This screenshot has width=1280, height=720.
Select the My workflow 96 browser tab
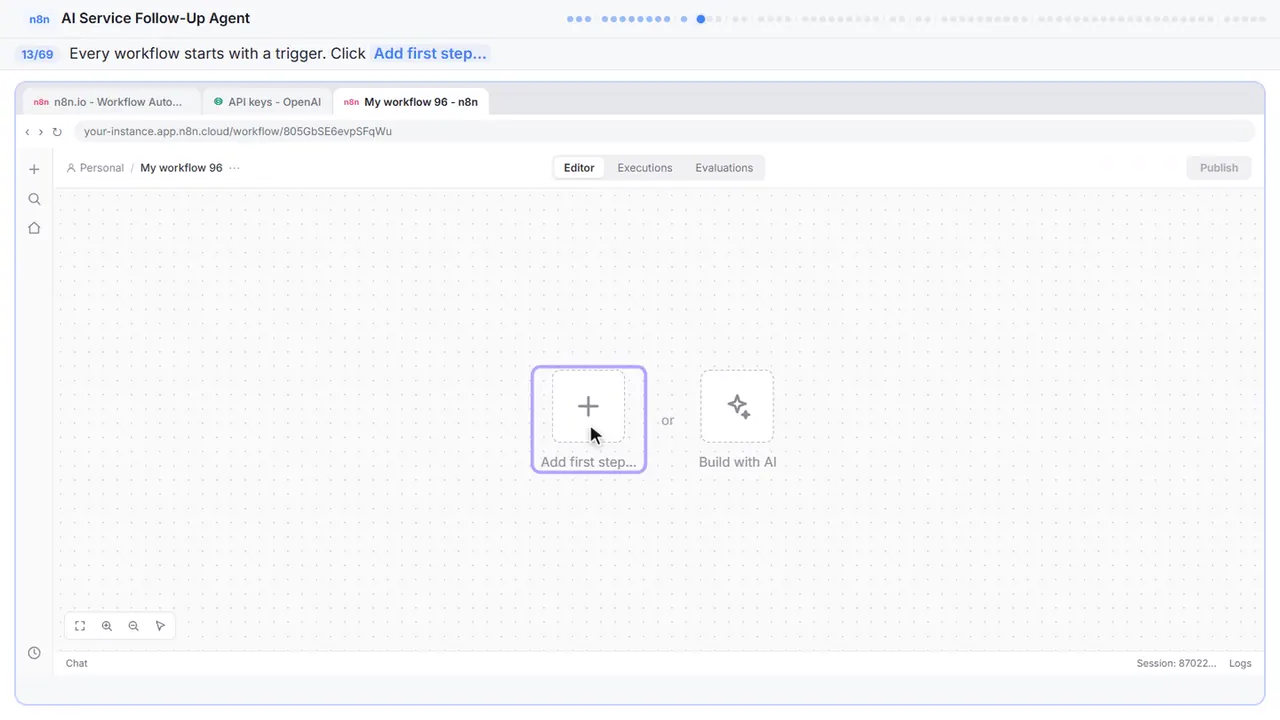click(411, 102)
